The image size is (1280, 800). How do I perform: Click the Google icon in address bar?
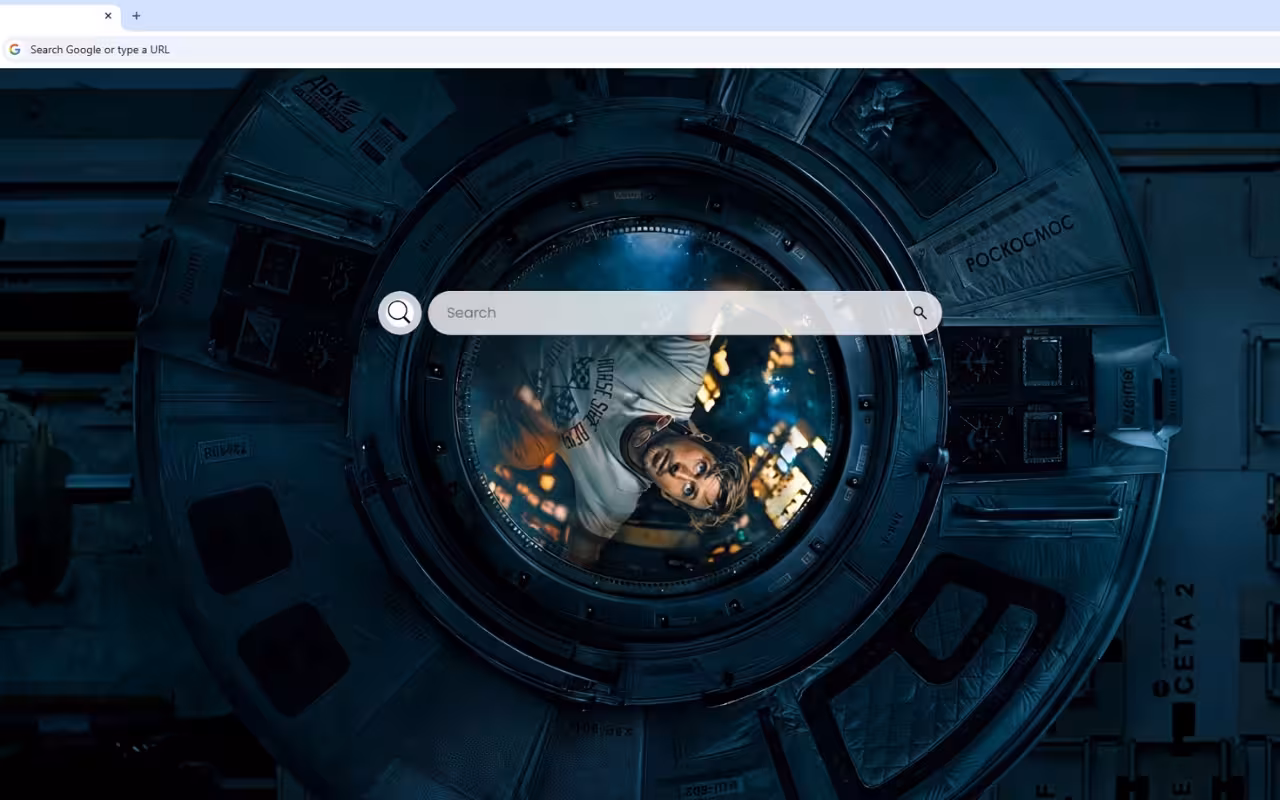pos(15,49)
